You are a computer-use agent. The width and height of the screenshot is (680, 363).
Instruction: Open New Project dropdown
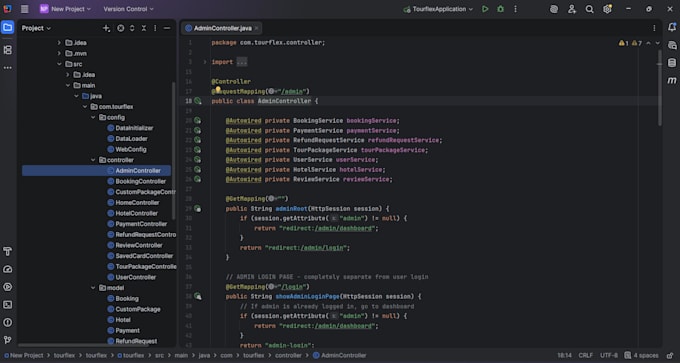(x=66, y=9)
